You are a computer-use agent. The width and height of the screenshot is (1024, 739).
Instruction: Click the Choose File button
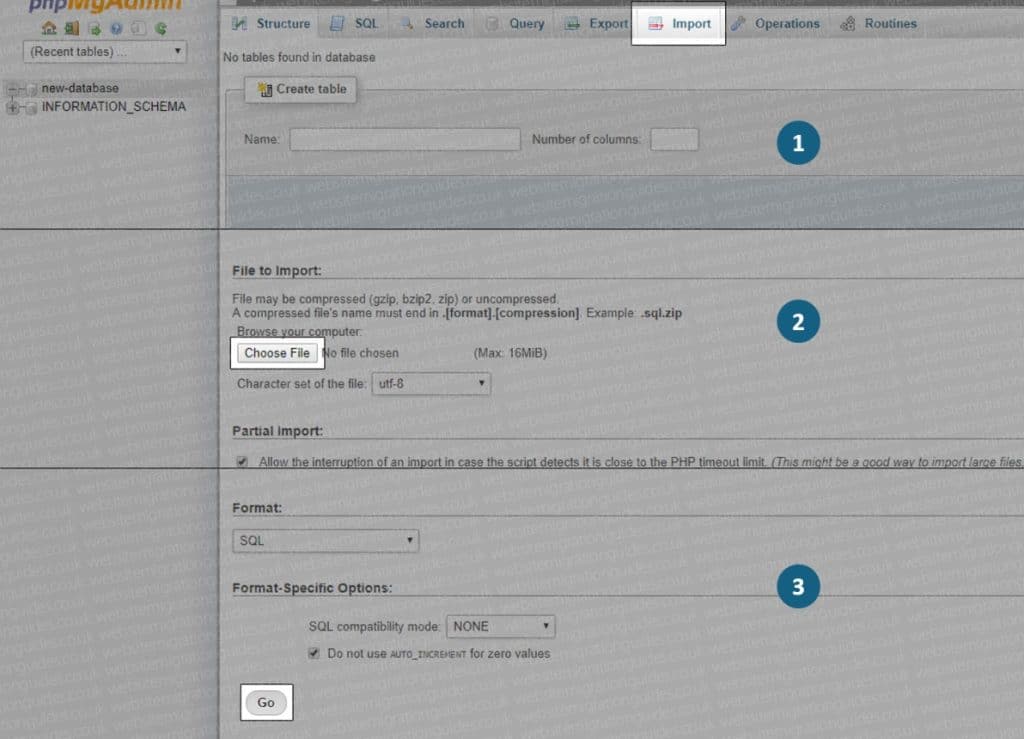click(277, 353)
